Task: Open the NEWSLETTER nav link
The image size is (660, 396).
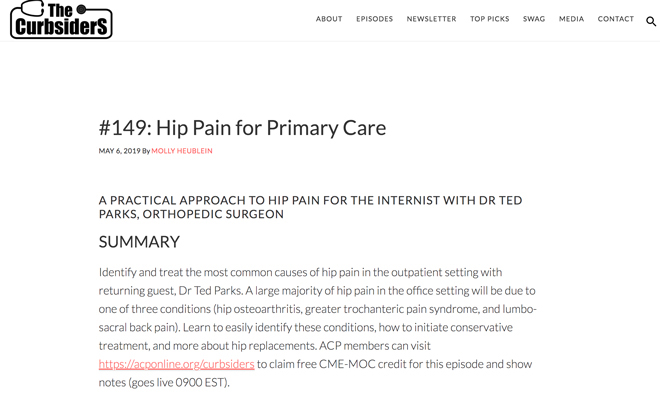Action: point(431,19)
